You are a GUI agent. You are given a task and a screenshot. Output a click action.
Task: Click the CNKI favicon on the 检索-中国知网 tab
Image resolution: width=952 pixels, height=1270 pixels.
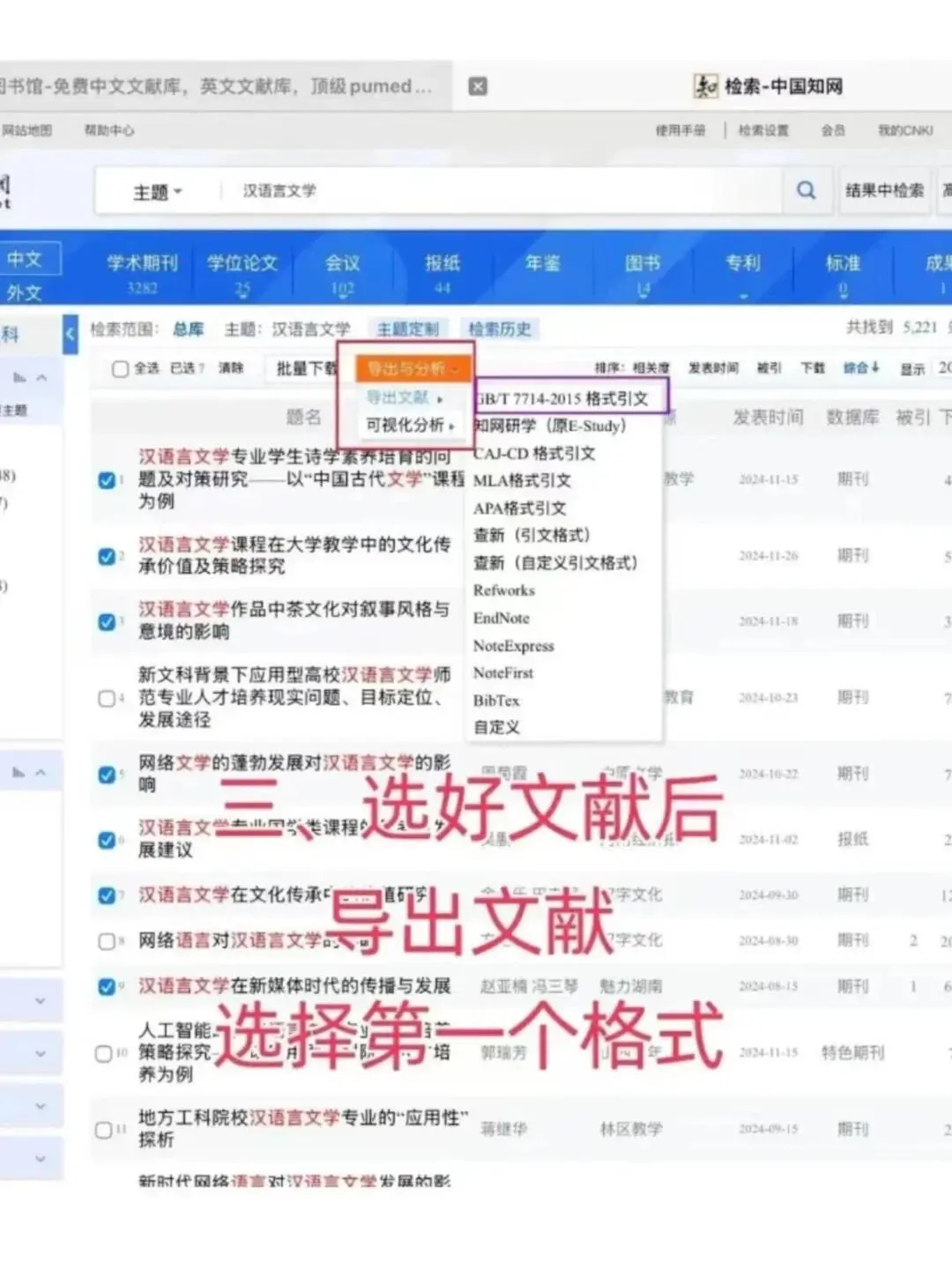pos(706,85)
